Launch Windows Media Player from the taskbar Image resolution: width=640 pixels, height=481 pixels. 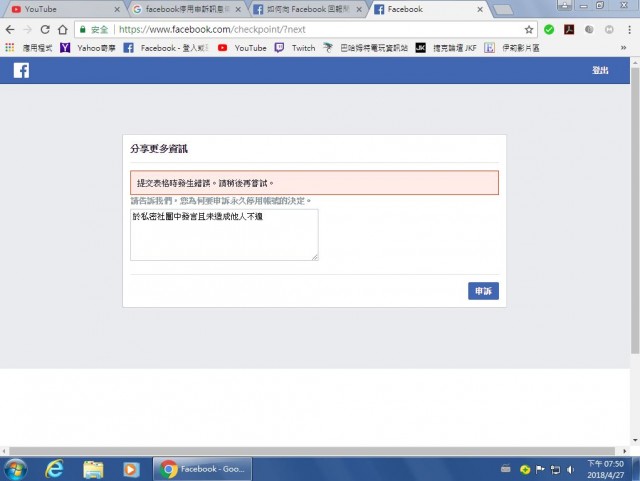pyautogui.click(x=130, y=468)
